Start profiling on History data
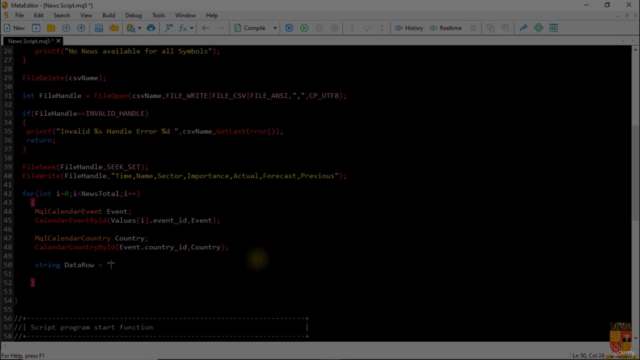The image size is (640, 360). tap(409, 28)
